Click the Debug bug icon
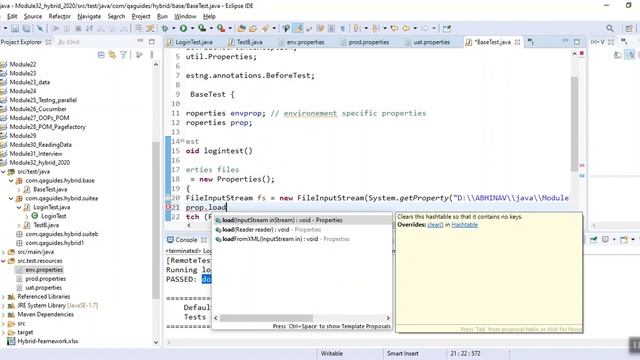 (165, 29)
